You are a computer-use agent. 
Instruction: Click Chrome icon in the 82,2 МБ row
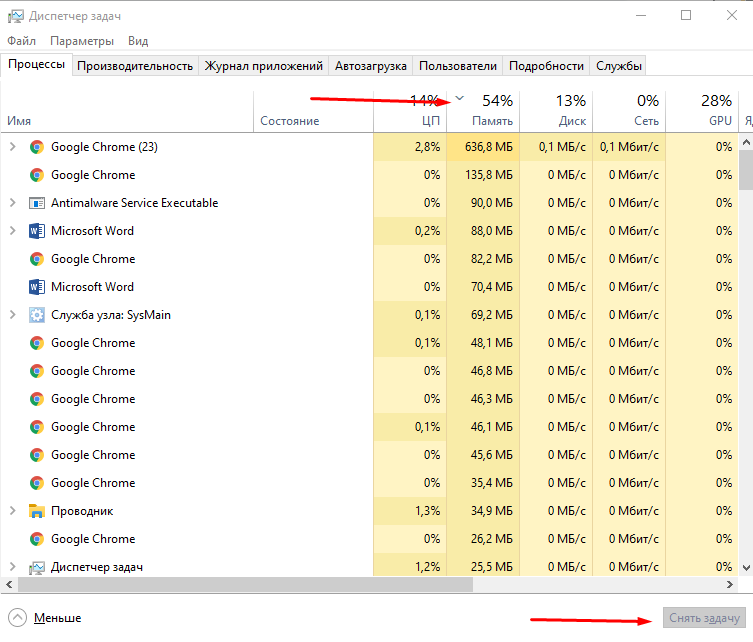pos(37,259)
